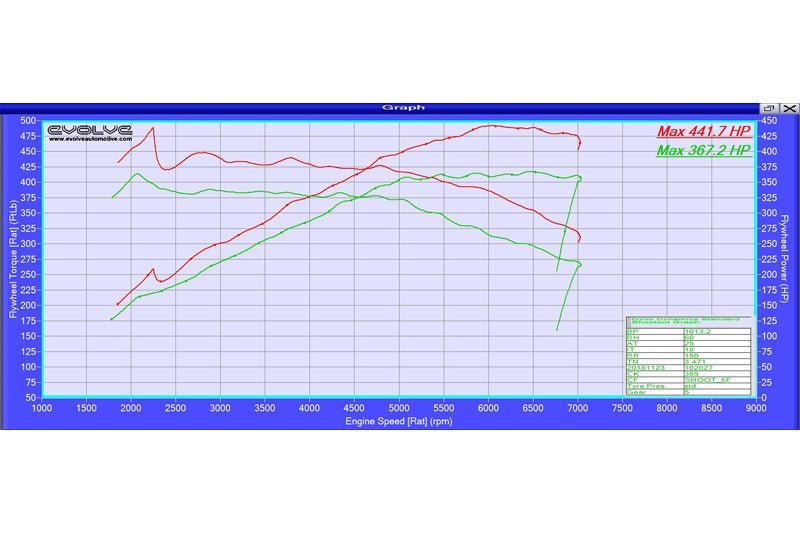800x533 pixels.
Task: Click the 9000 rpm tick on x-axis
Action: [756, 408]
